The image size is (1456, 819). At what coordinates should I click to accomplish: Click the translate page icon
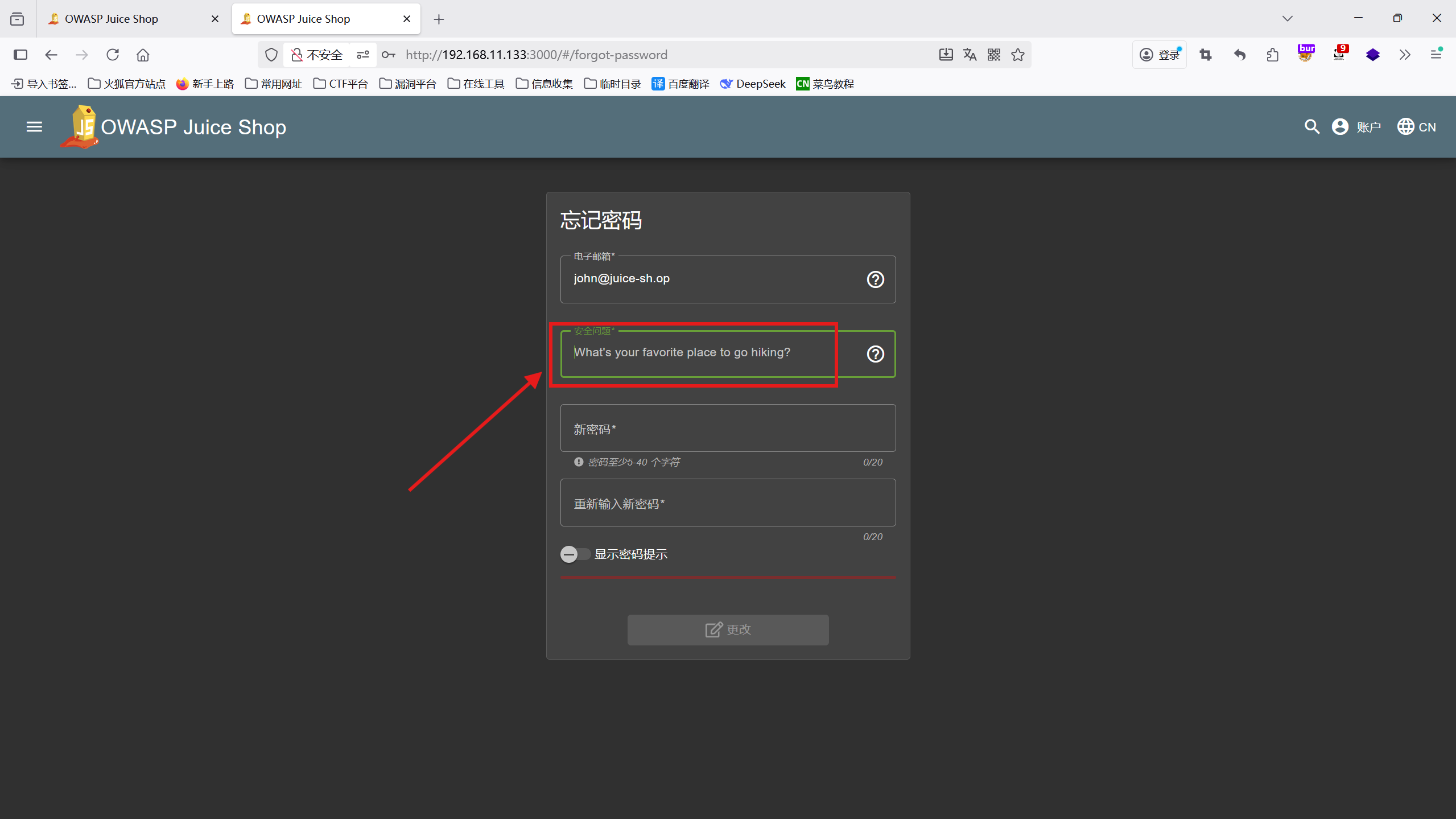point(970,55)
